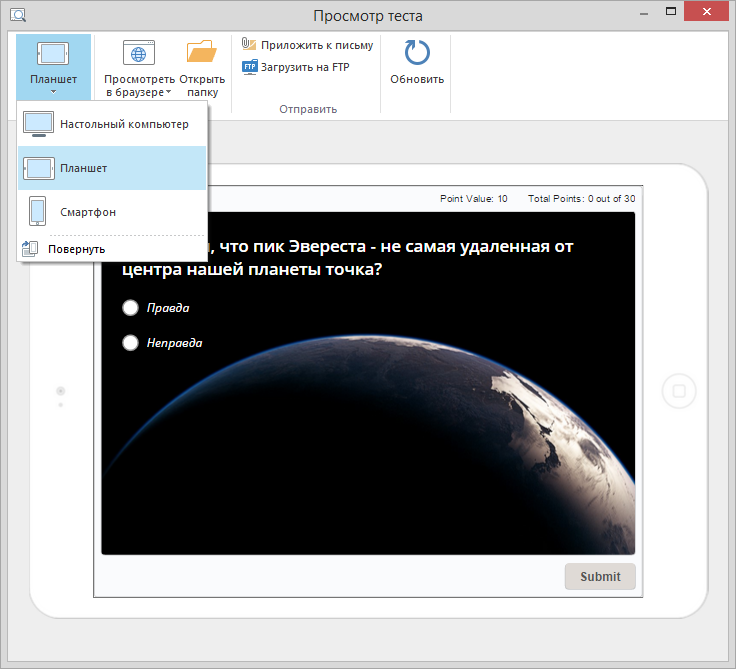736x669 pixels.
Task: Click the tablet home button
Action: click(x=679, y=391)
